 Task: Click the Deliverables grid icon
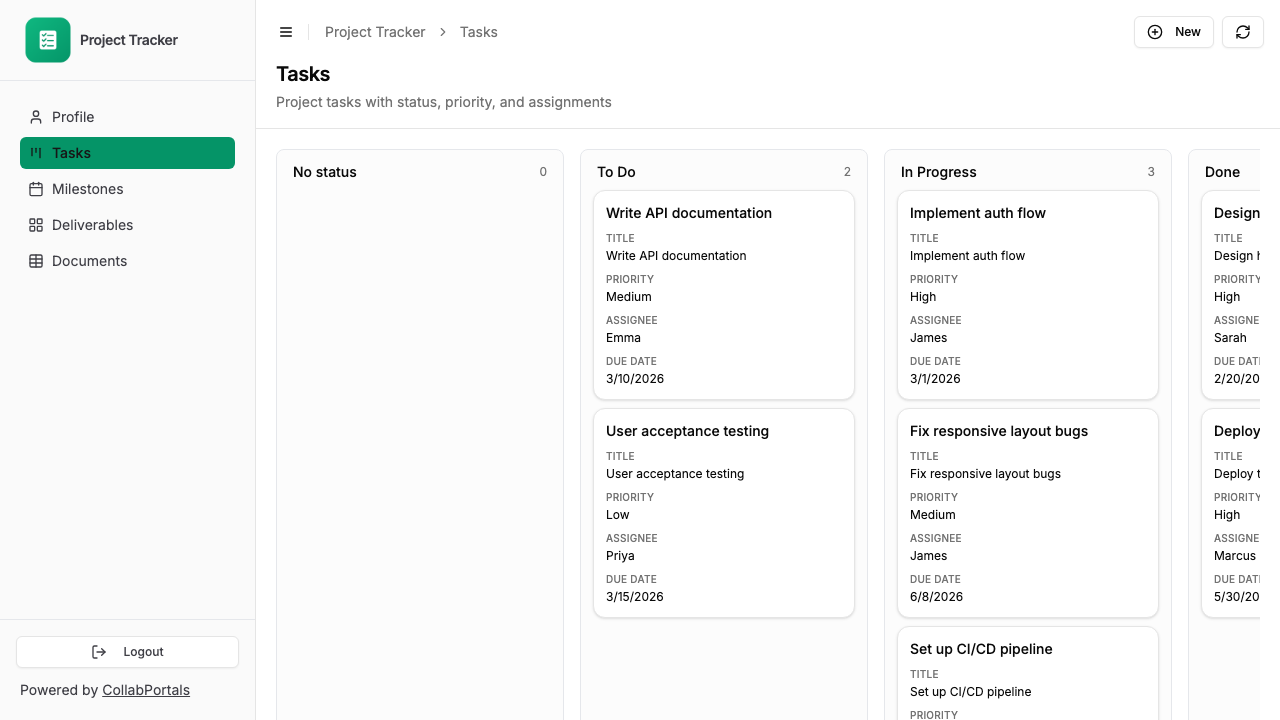pyautogui.click(x=36, y=225)
